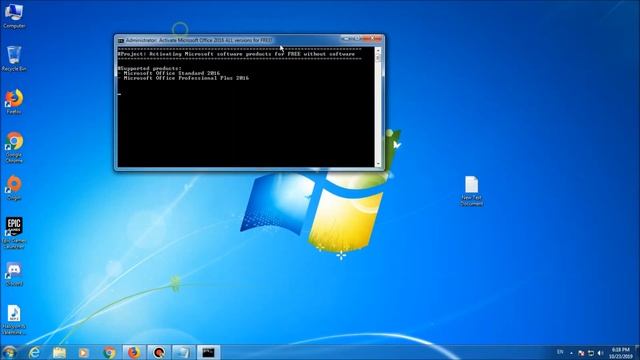
Task: Click the console scrollbar down arrow
Action: pos(378,164)
